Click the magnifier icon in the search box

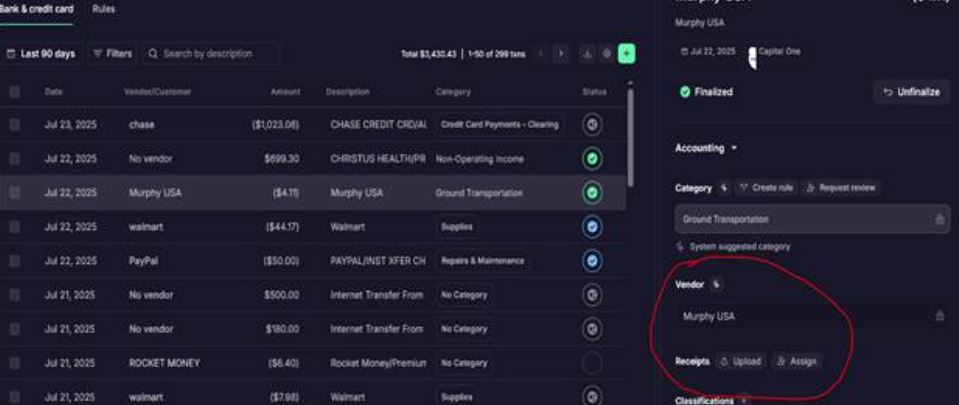[x=153, y=54]
